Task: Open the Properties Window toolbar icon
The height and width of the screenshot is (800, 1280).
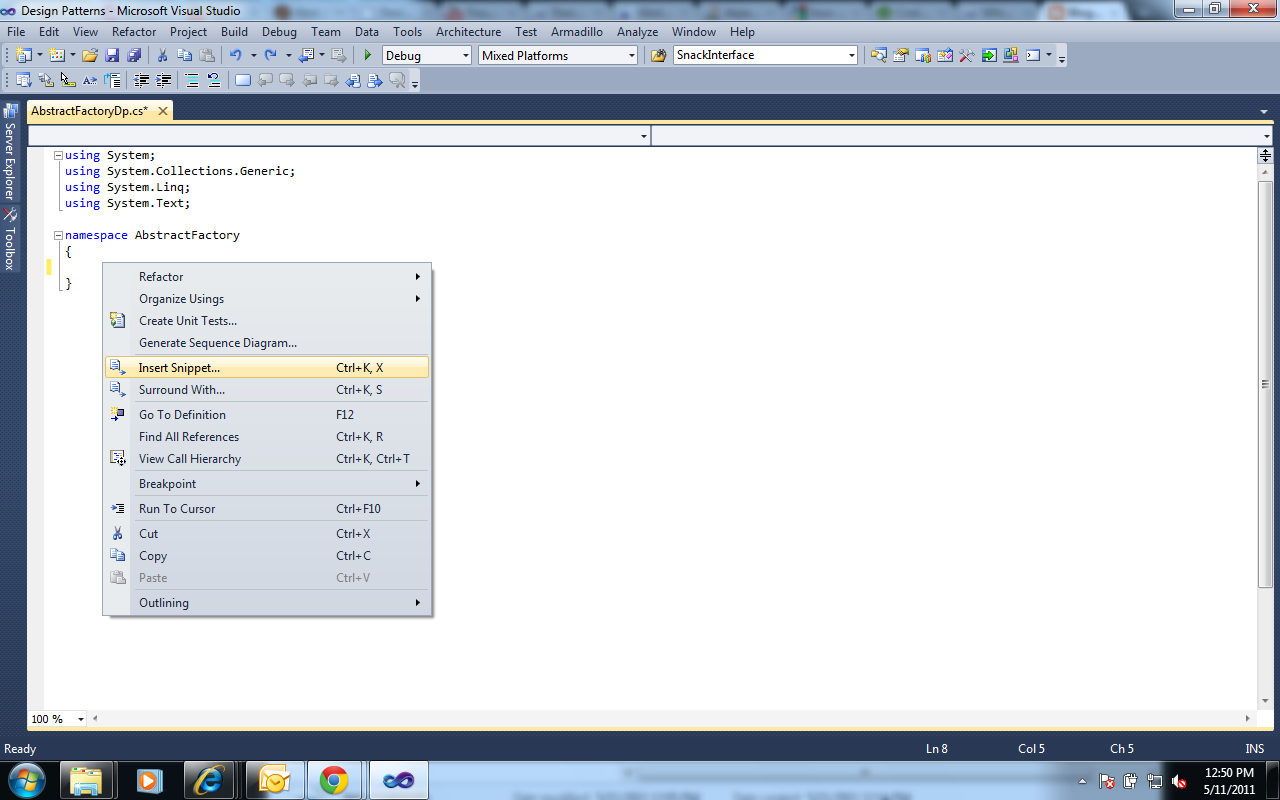Action: click(901, 55)
